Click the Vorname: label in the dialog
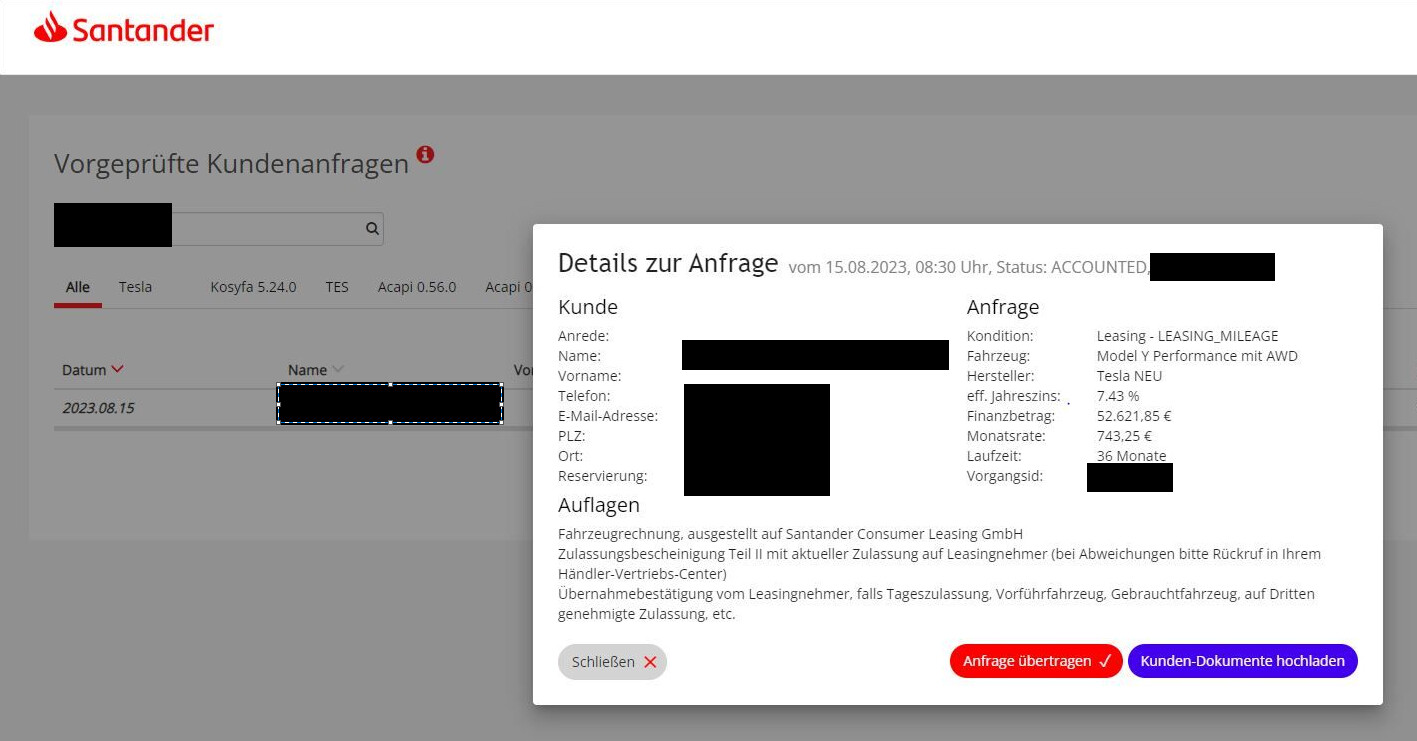The height and width of the screenshot is (741, 1417). pyautogui.click(x=590, y=376)
